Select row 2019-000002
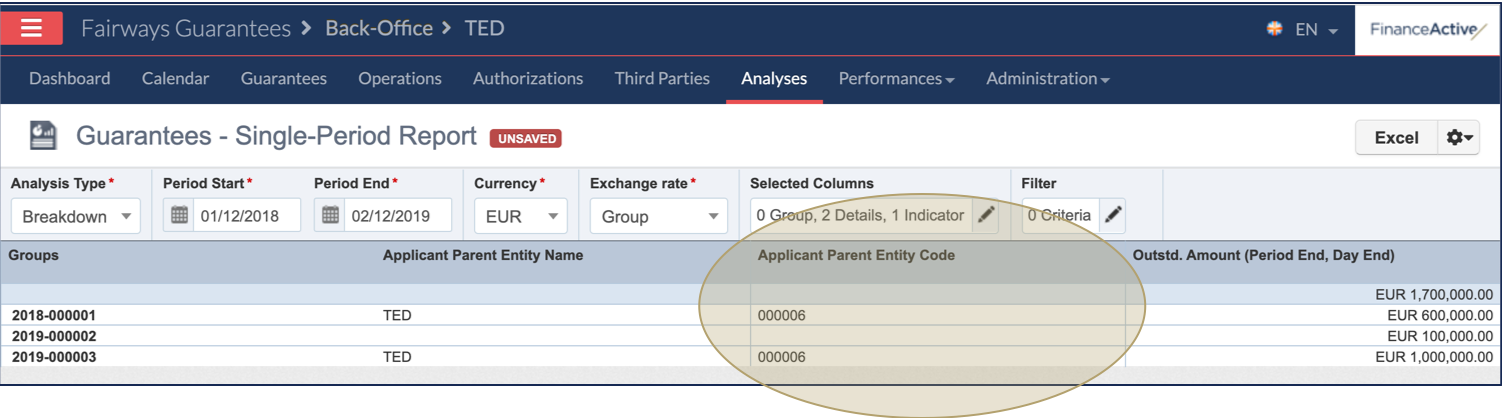The width and height of the screenshot is (1502, 418). click(x=750, y=336)
